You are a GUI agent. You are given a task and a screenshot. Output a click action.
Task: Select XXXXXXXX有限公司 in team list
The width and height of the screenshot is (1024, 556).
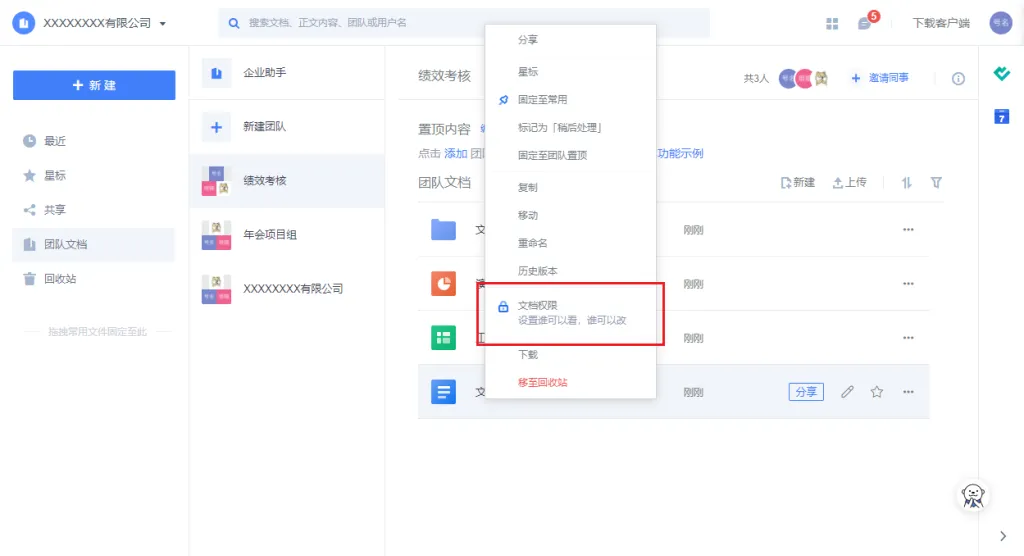(x=287, y=289)
